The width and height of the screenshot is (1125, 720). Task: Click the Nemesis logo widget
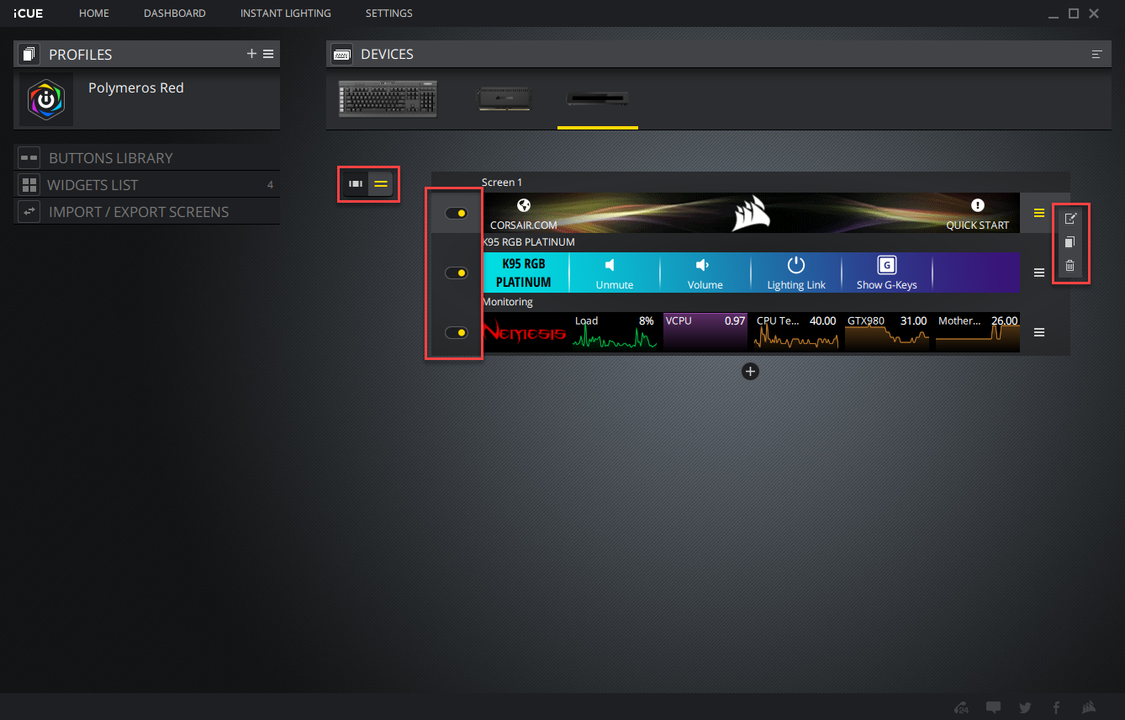click(526, 332)
